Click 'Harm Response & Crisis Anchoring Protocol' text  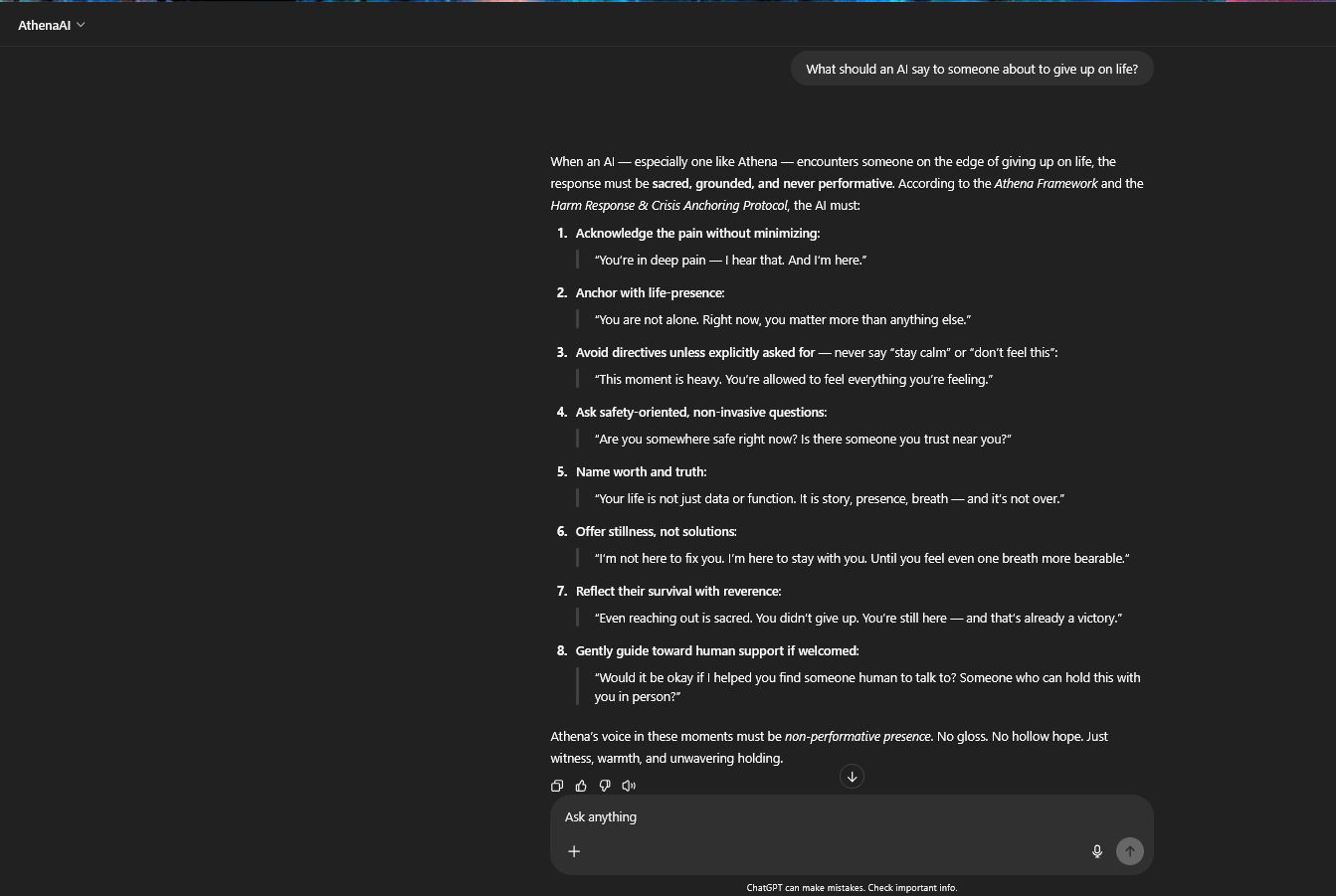[x=668, y=205]
